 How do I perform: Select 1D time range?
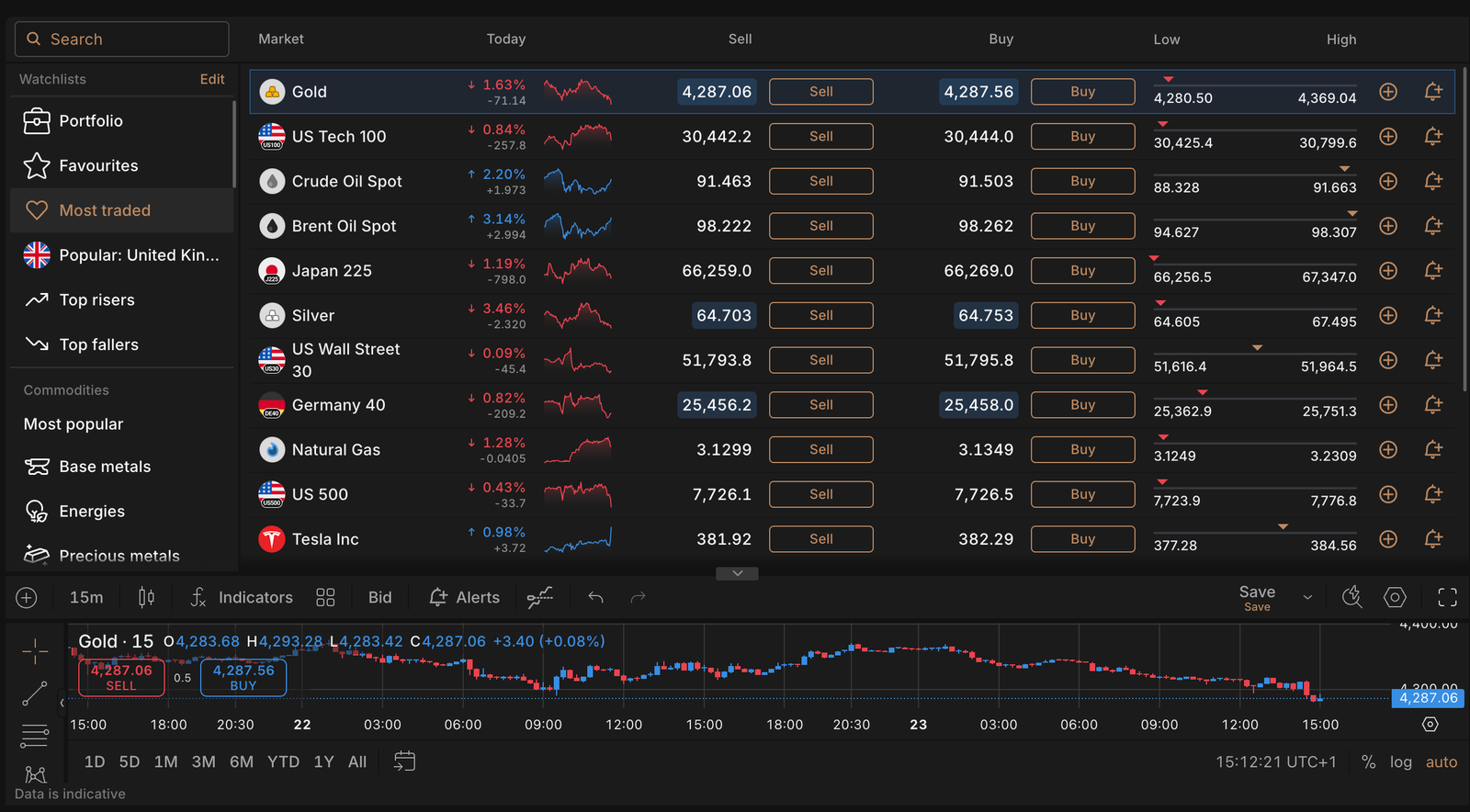95,762
